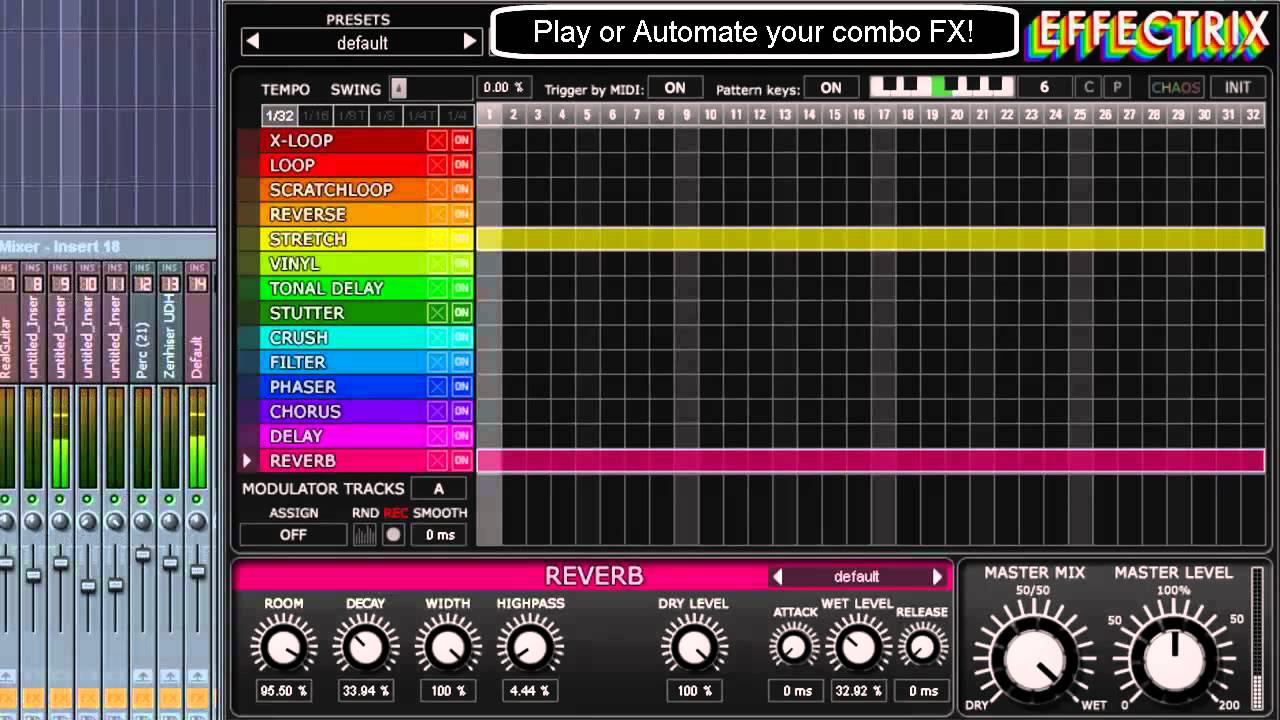Select the 1/32 tempo division
Viewport: 1280px width, 720px height.
tap(280, 116)
